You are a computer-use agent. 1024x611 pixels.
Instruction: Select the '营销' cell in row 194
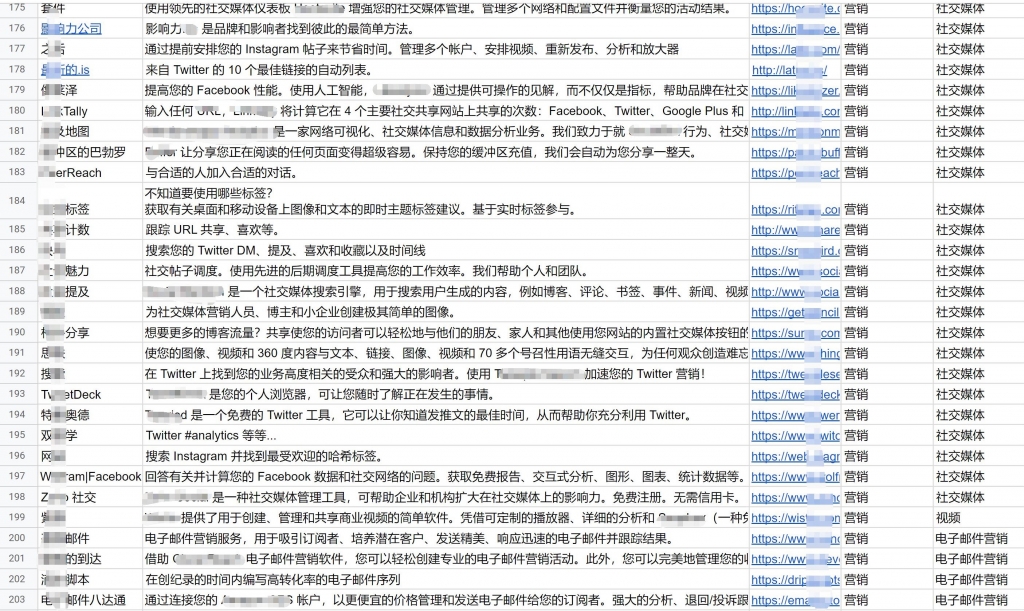(887, 415)
